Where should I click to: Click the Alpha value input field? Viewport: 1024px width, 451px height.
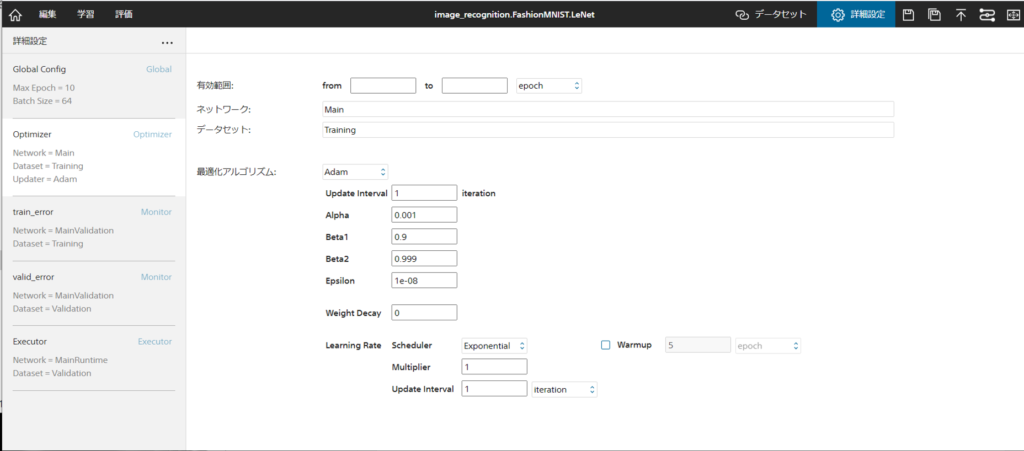tap(425, 214)
